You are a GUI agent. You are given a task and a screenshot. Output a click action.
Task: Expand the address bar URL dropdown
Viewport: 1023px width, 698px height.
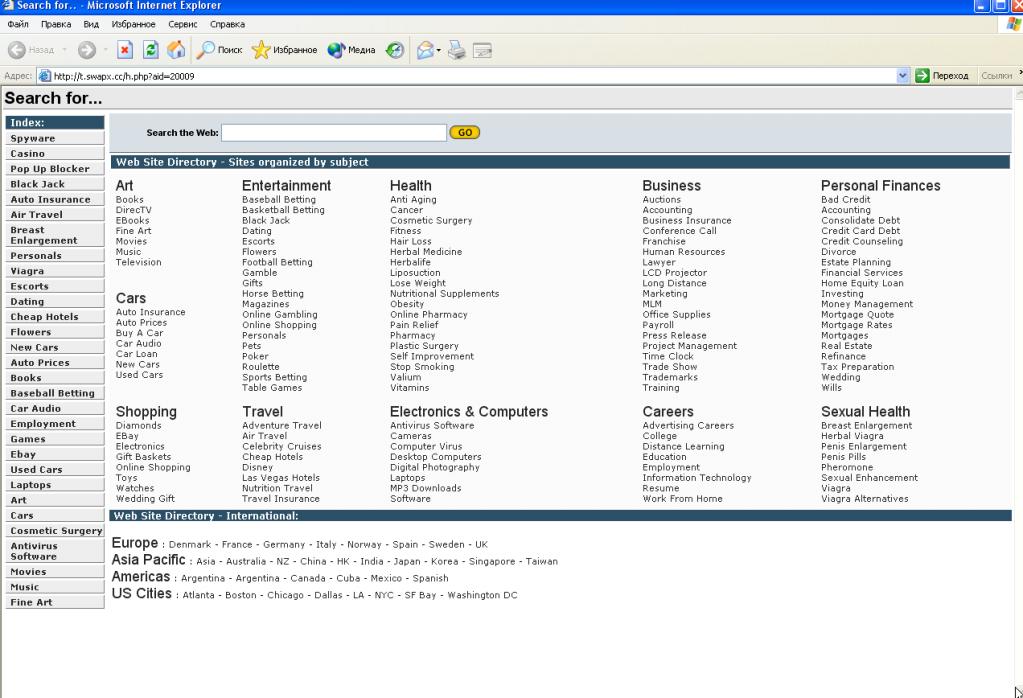(902, 76)
